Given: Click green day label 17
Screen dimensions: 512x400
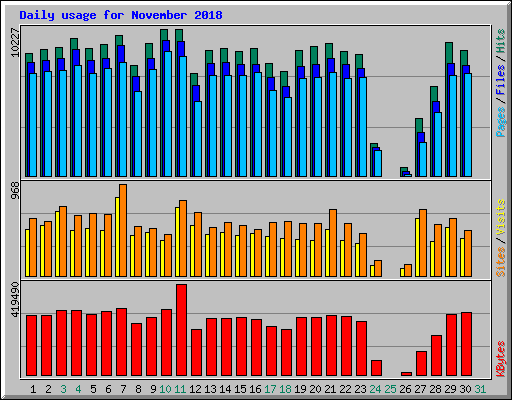Looking at the screenshot, I should pos(270,389).
